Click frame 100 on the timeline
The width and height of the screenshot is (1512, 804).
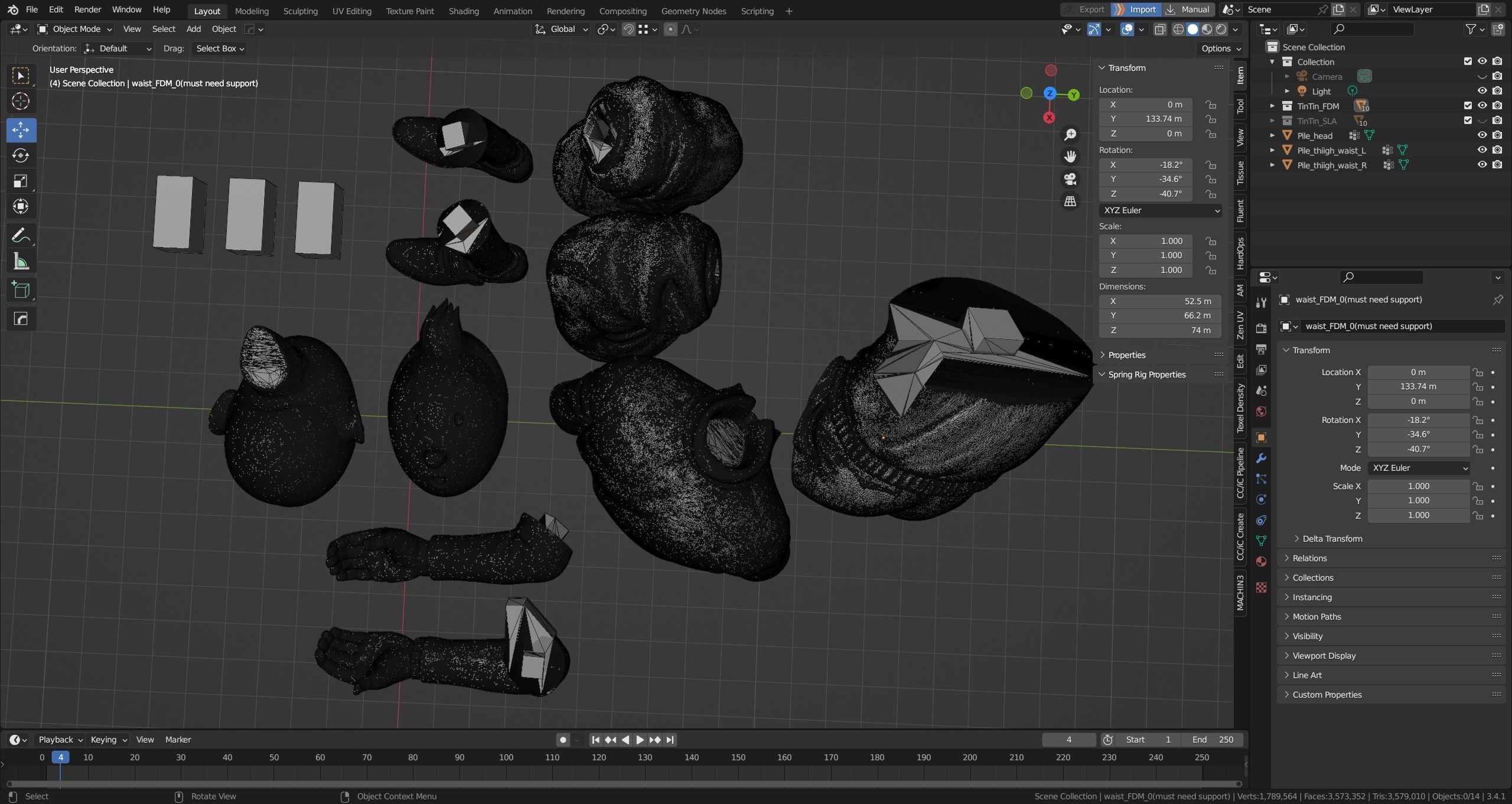[x=506, y=757]
